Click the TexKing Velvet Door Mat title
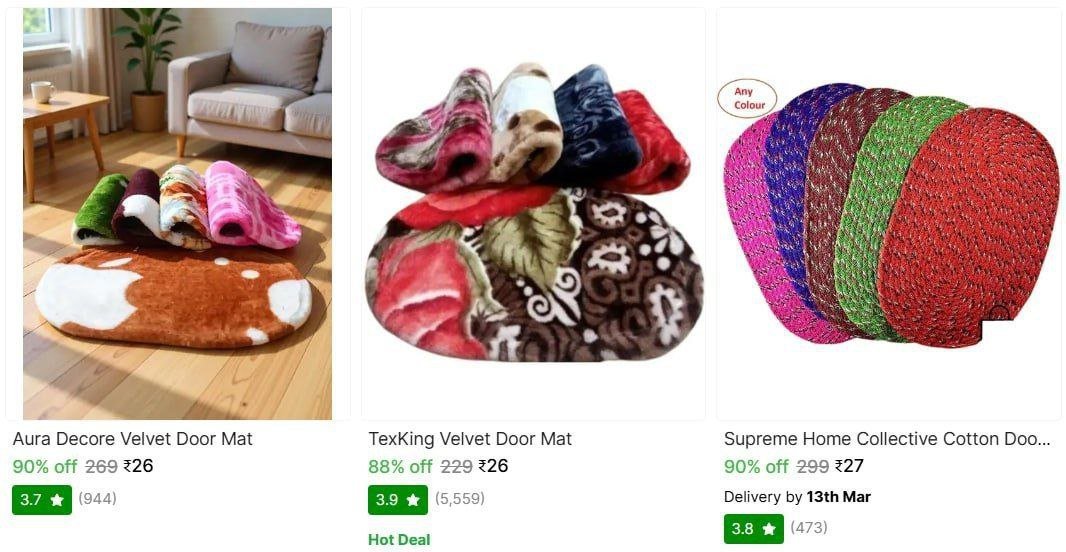The image size is (1066, 552). 470,439
